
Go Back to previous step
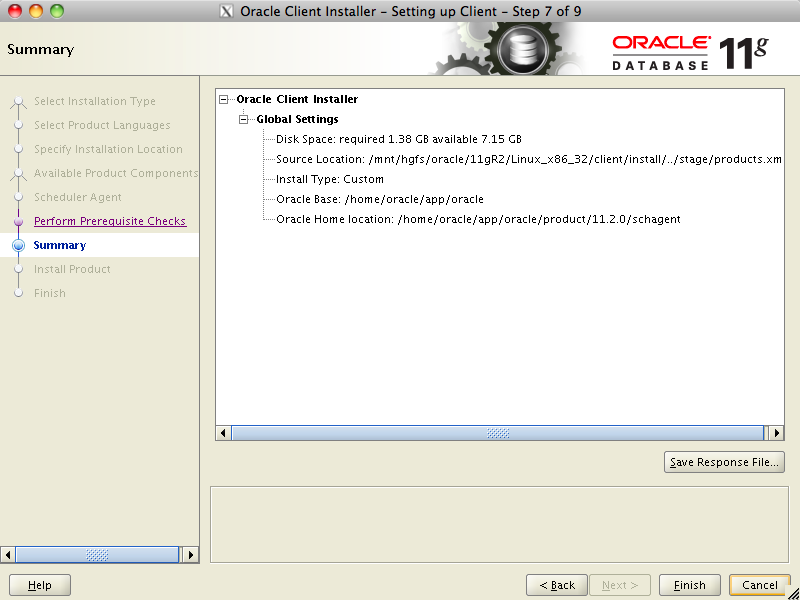click(x=557, y=585)
